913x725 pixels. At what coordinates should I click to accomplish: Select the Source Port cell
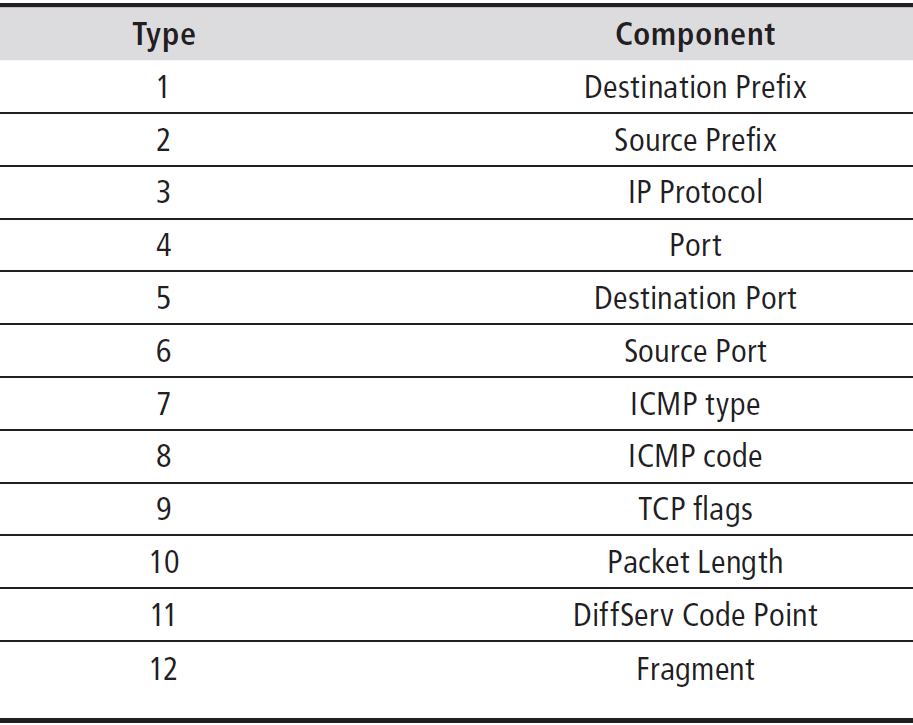[695, 351]
